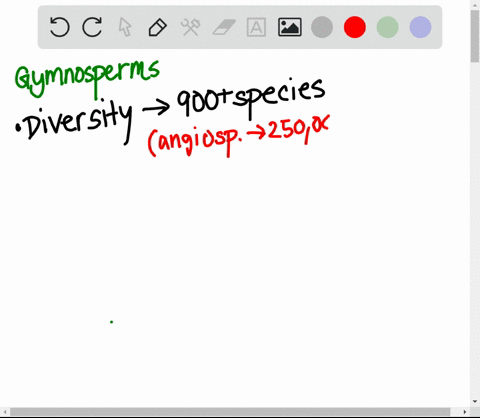Viewport: 480px width, 418px height.
Task: Pick the green color swatch
Action: click(x=388, y=27)
